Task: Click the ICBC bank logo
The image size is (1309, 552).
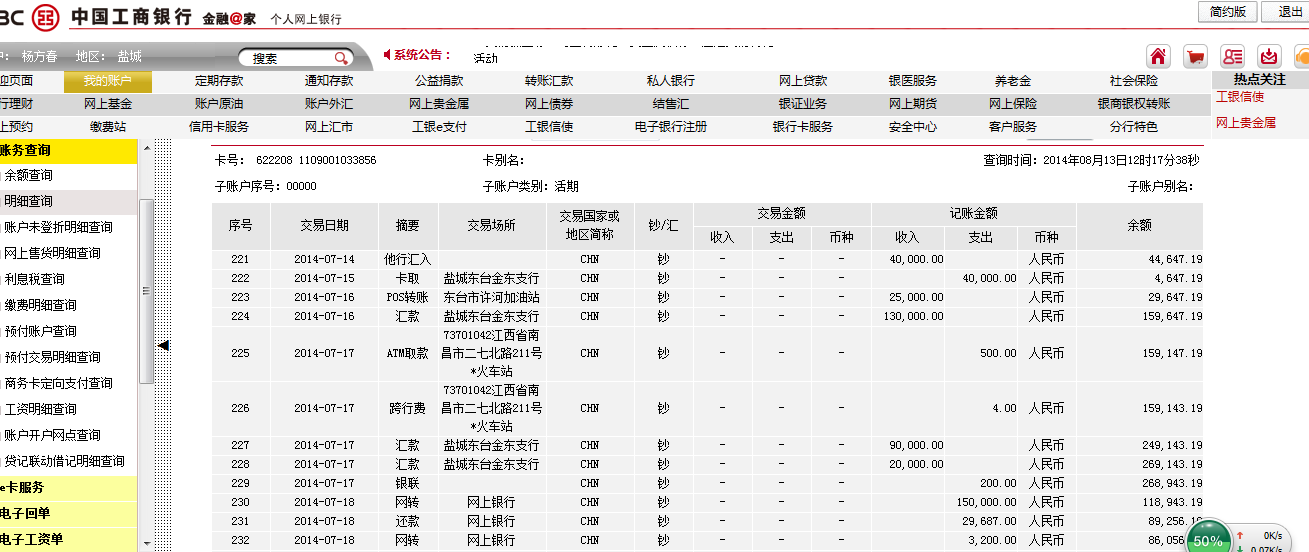Action: [45, 17]
